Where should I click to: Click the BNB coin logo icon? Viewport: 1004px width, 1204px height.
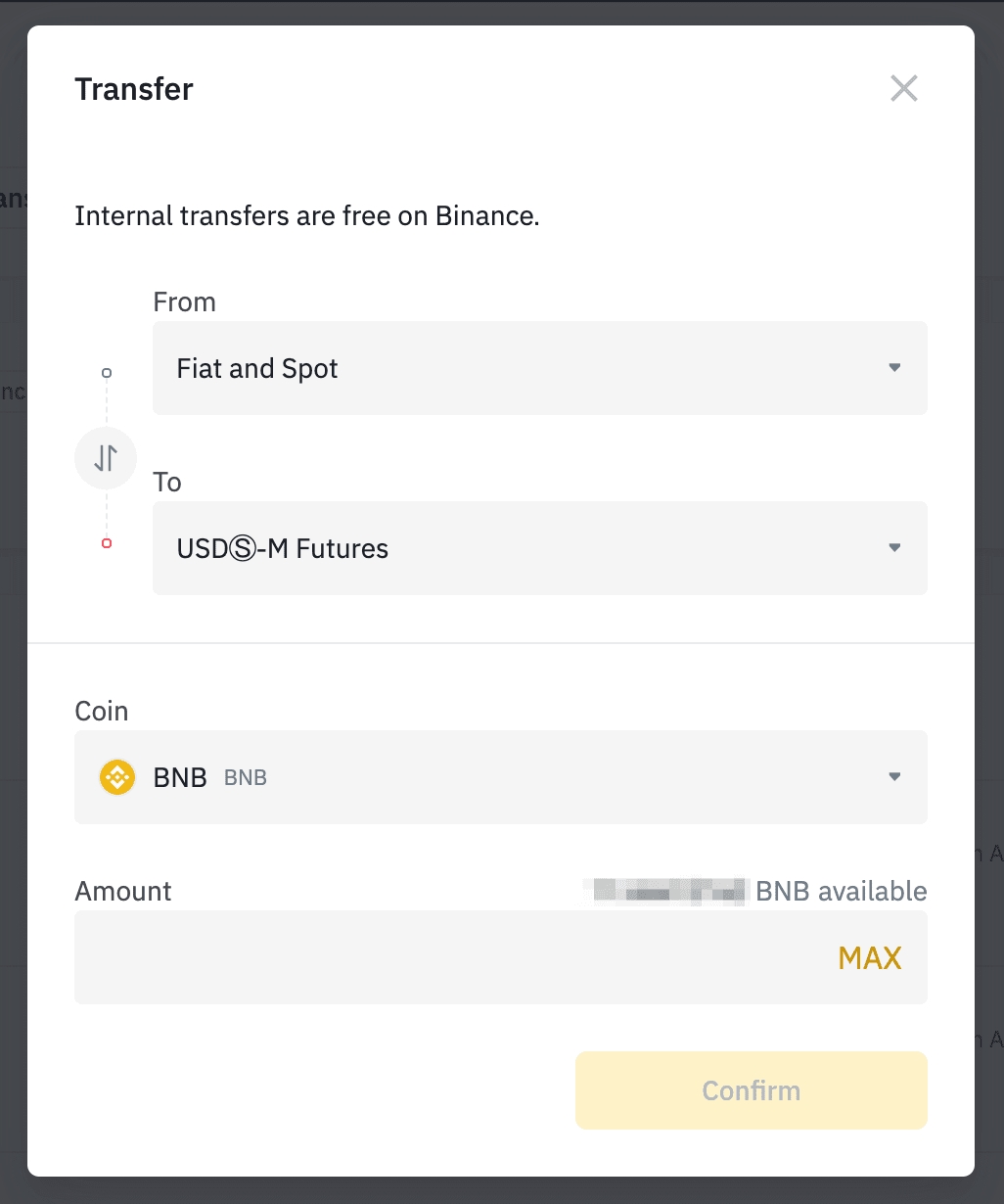117,778
